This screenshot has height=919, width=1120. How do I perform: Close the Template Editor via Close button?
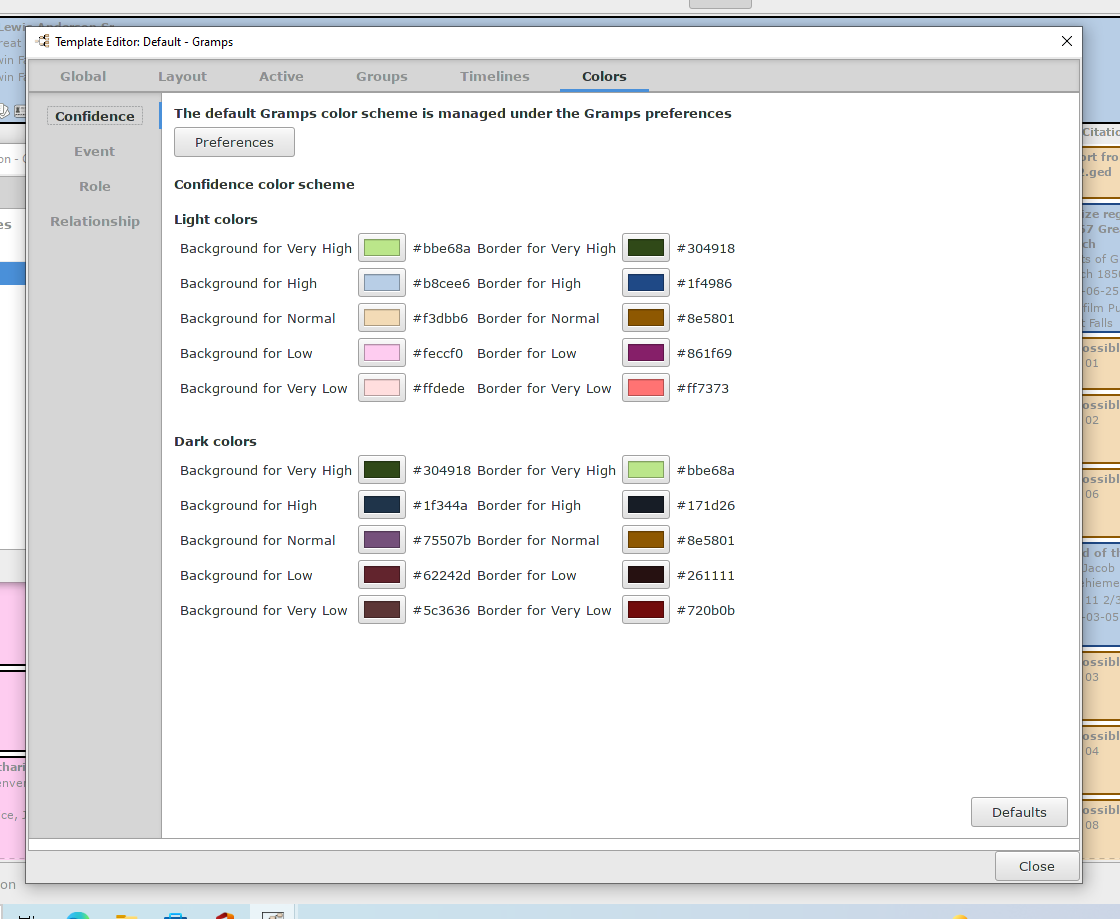(x=1036, y=866)
